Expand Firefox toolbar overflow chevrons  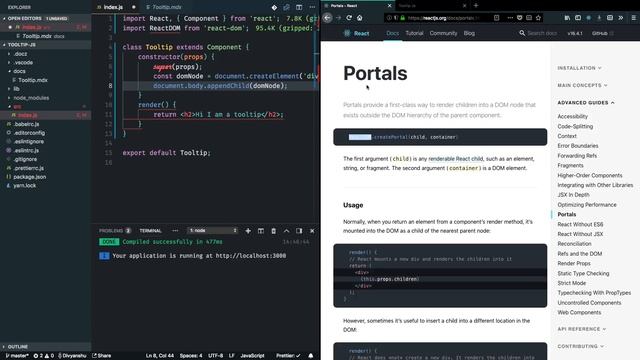pos(621,18)
